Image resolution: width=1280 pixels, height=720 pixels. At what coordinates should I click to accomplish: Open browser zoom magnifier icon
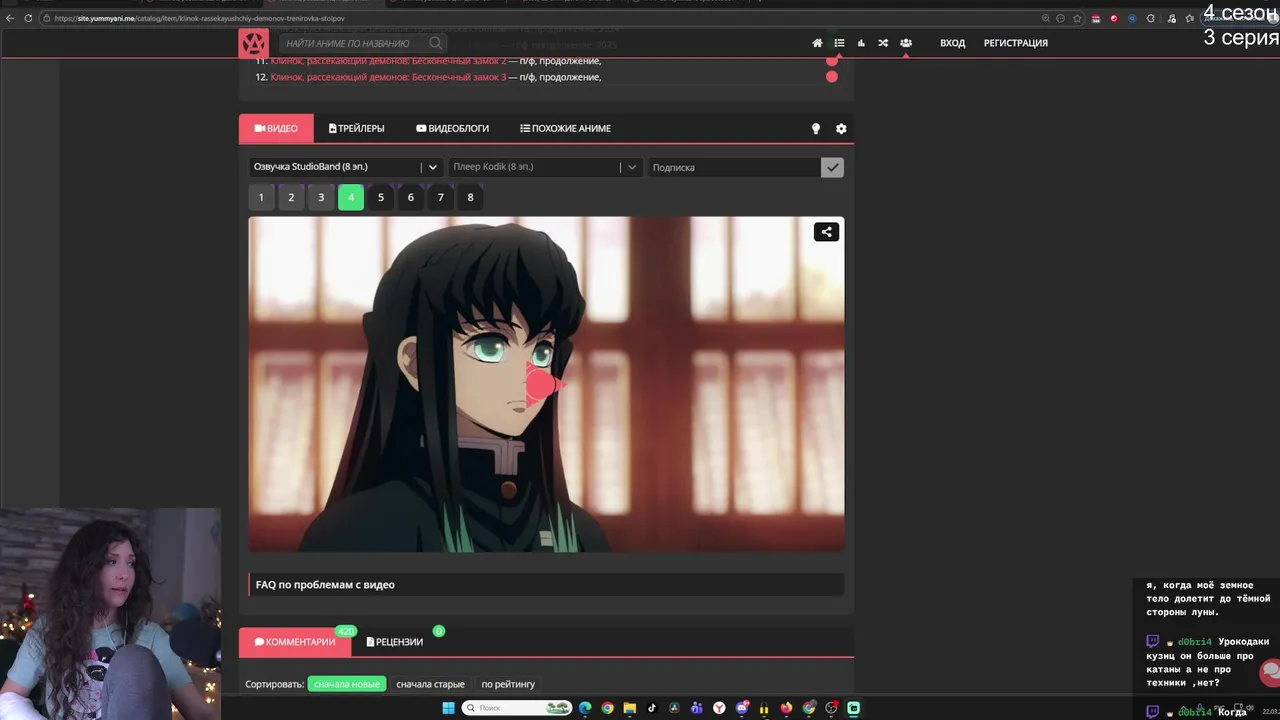tap(1045, 18)
